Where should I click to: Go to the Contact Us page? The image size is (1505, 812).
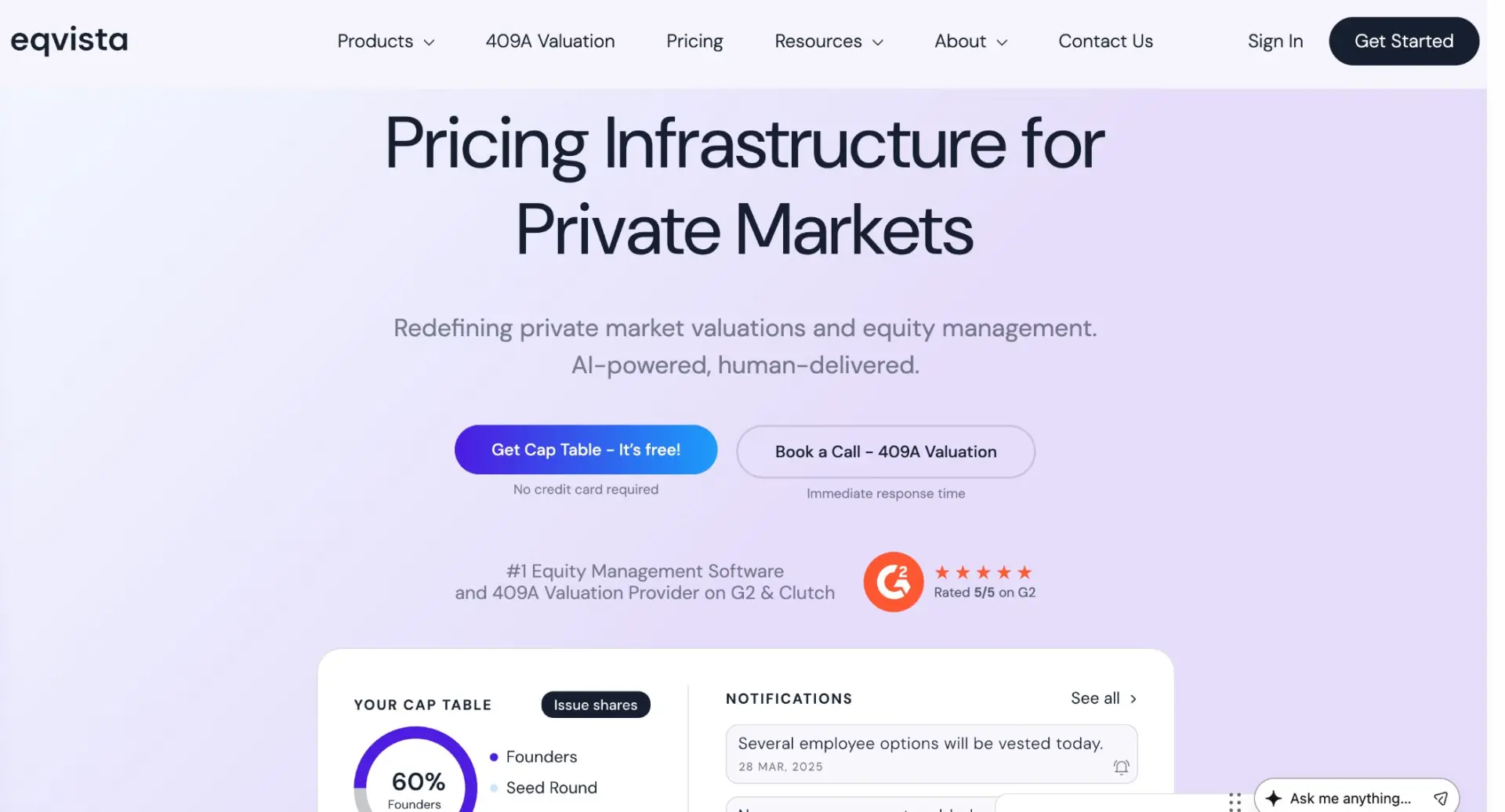[1105, 41]
